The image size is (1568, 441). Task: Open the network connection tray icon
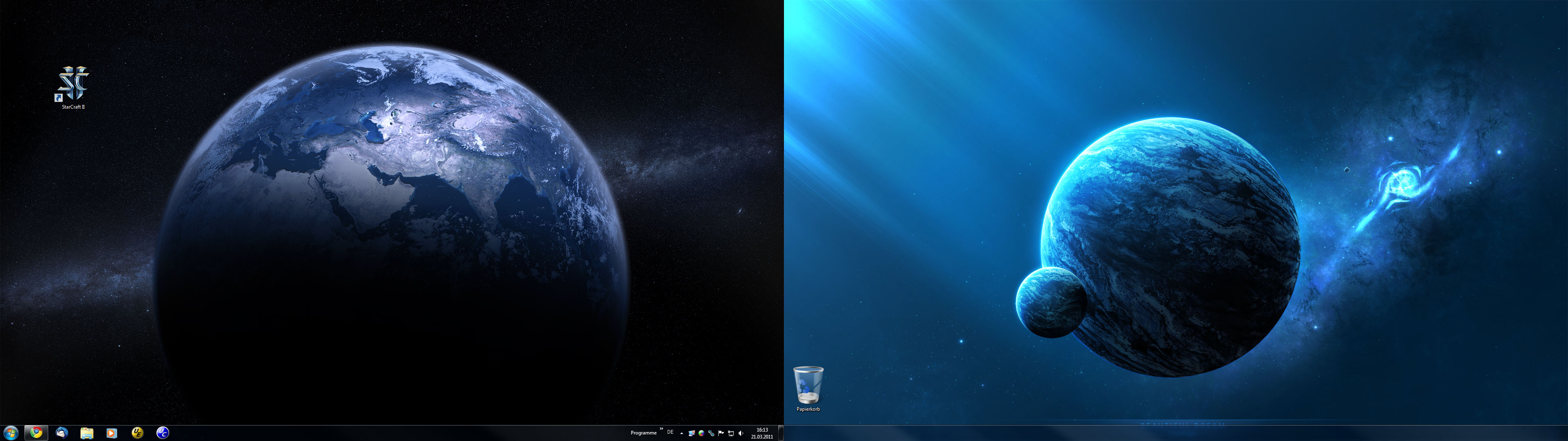(x=731, y=433)
